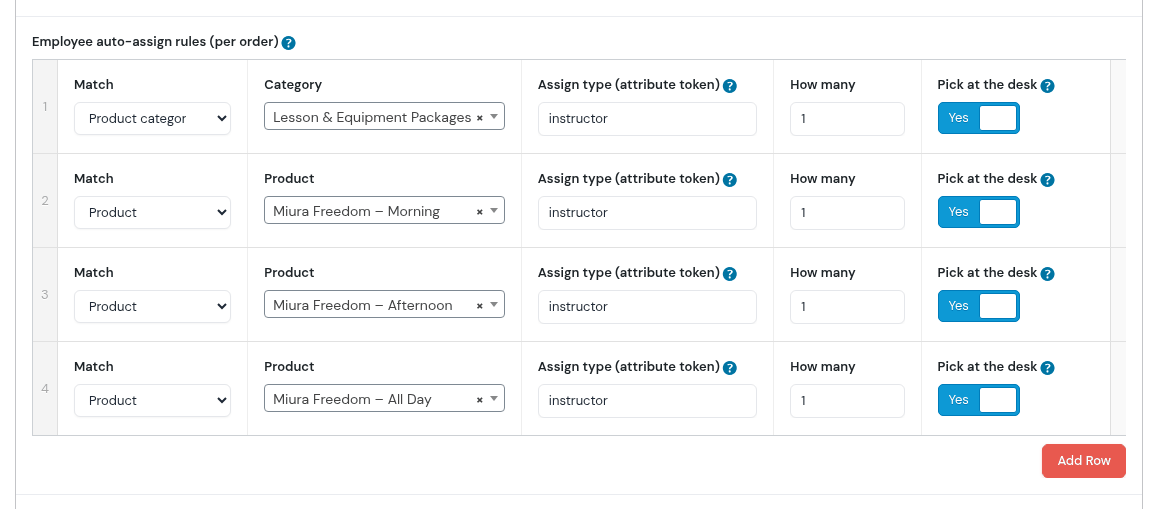
Task: Select row number 3 handle
Action: (x=45, y=294)
